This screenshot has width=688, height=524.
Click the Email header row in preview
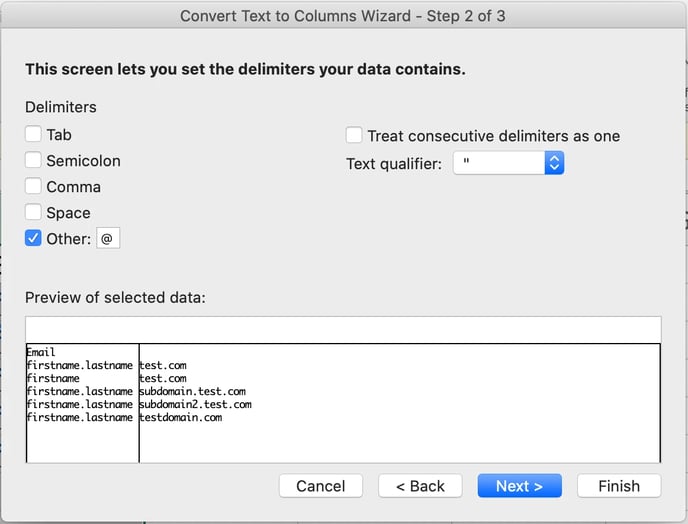coord(41,352)
